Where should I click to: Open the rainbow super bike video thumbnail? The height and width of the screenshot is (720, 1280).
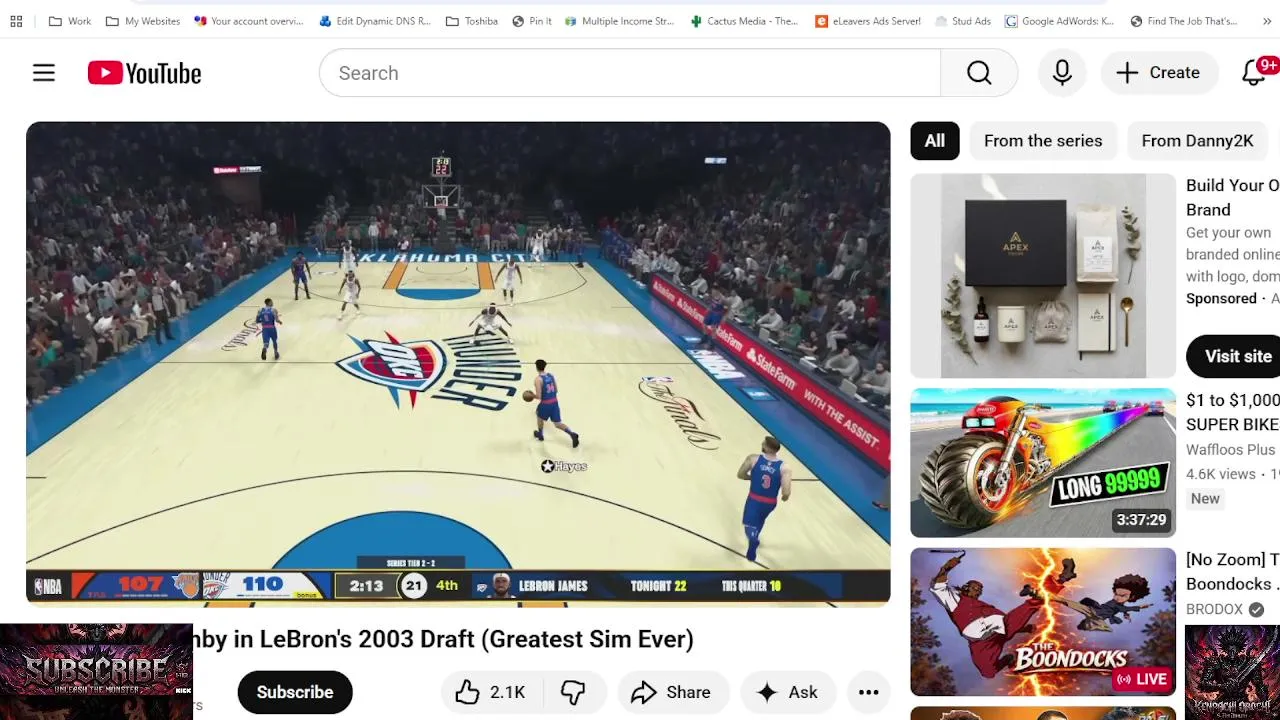(1043, 463)
